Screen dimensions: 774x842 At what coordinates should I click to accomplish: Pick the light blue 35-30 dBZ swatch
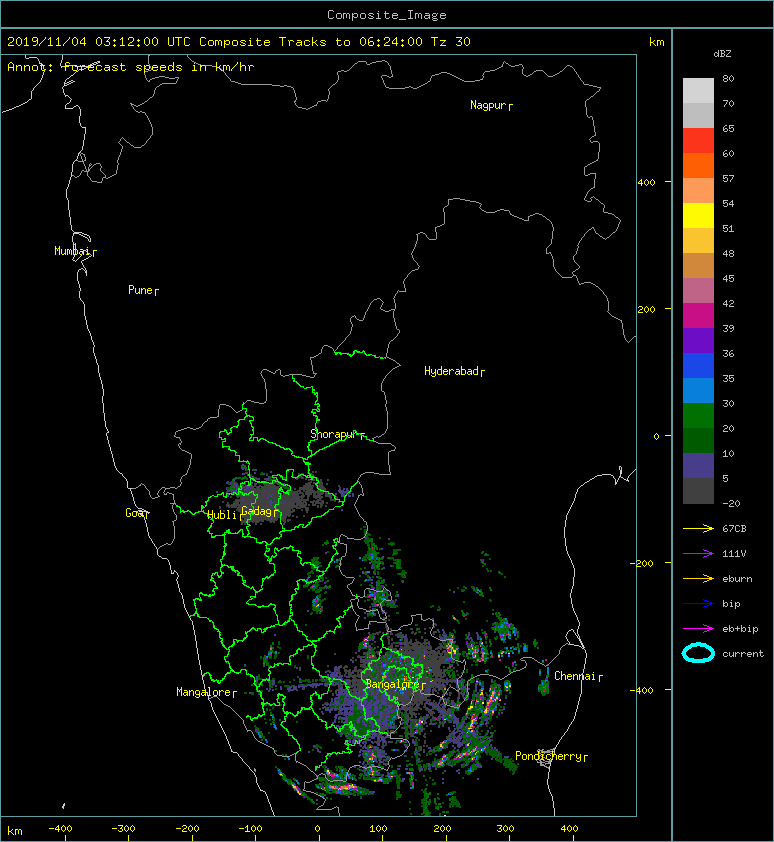[698, 391]
